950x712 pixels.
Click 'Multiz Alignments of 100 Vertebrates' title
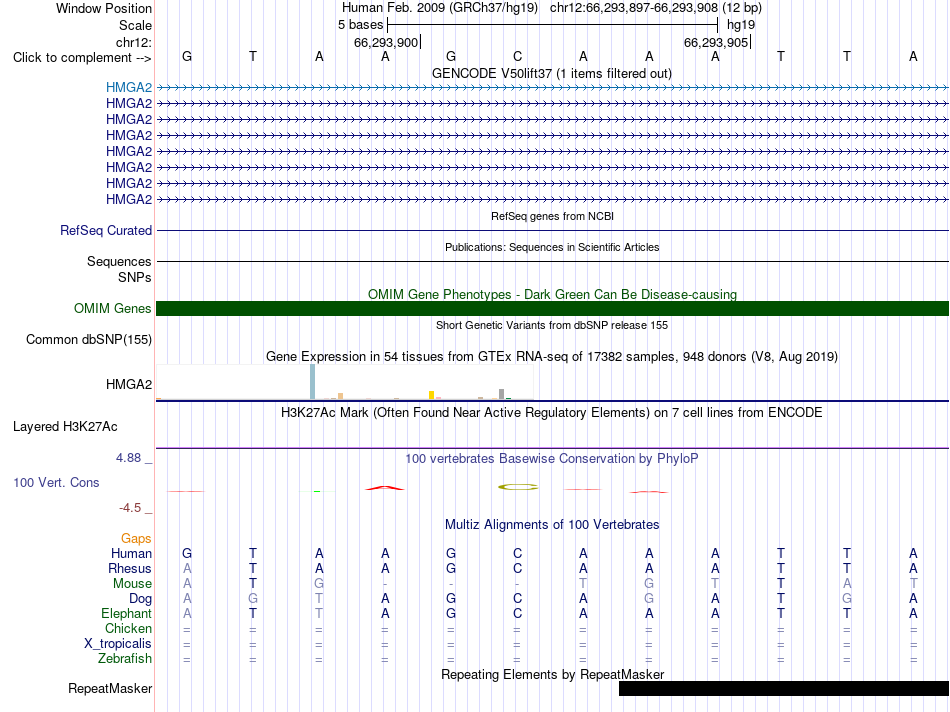coord(552,525)
